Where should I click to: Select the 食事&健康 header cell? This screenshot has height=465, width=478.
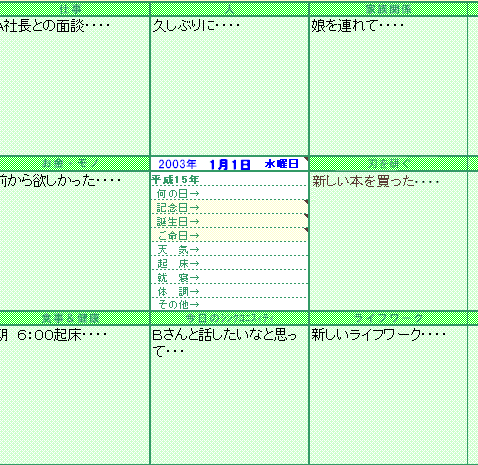tap(75, 318)
